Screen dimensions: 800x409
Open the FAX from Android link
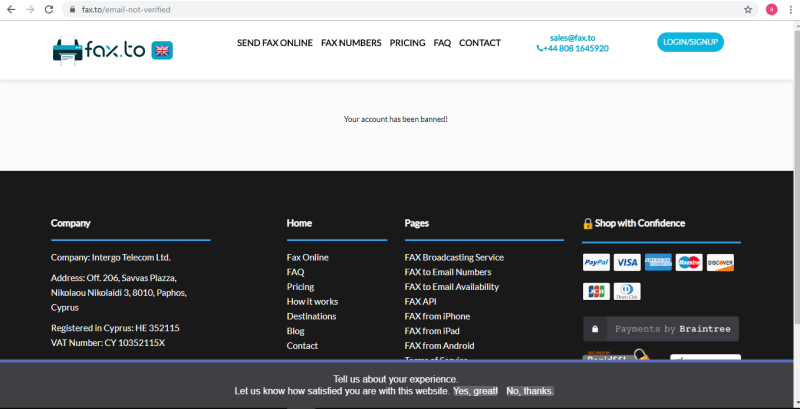pos(439,346)
